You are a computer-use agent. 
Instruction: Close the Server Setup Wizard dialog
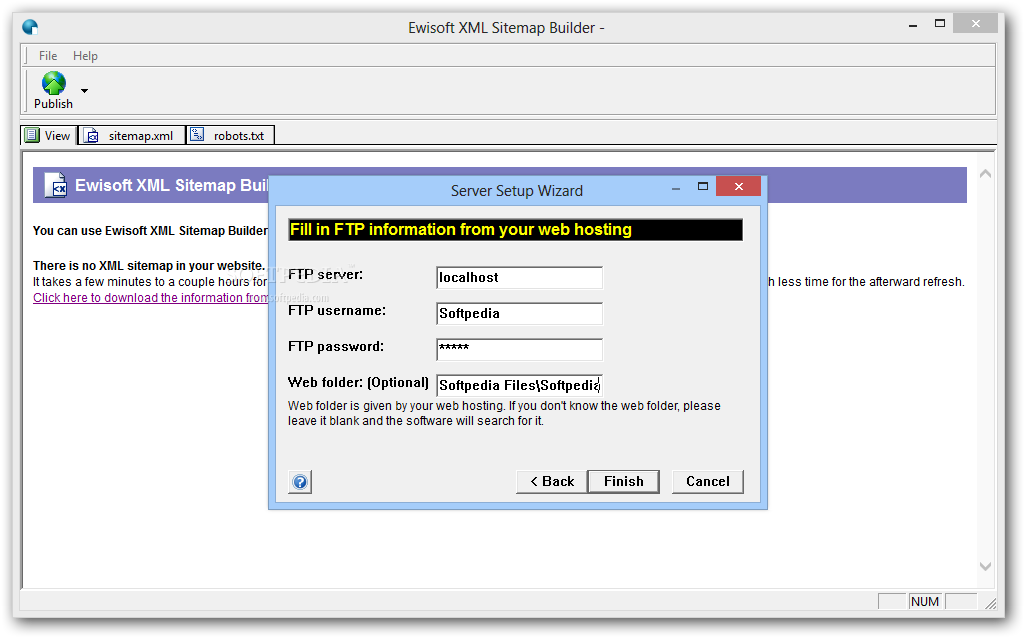tap(738, 186)
